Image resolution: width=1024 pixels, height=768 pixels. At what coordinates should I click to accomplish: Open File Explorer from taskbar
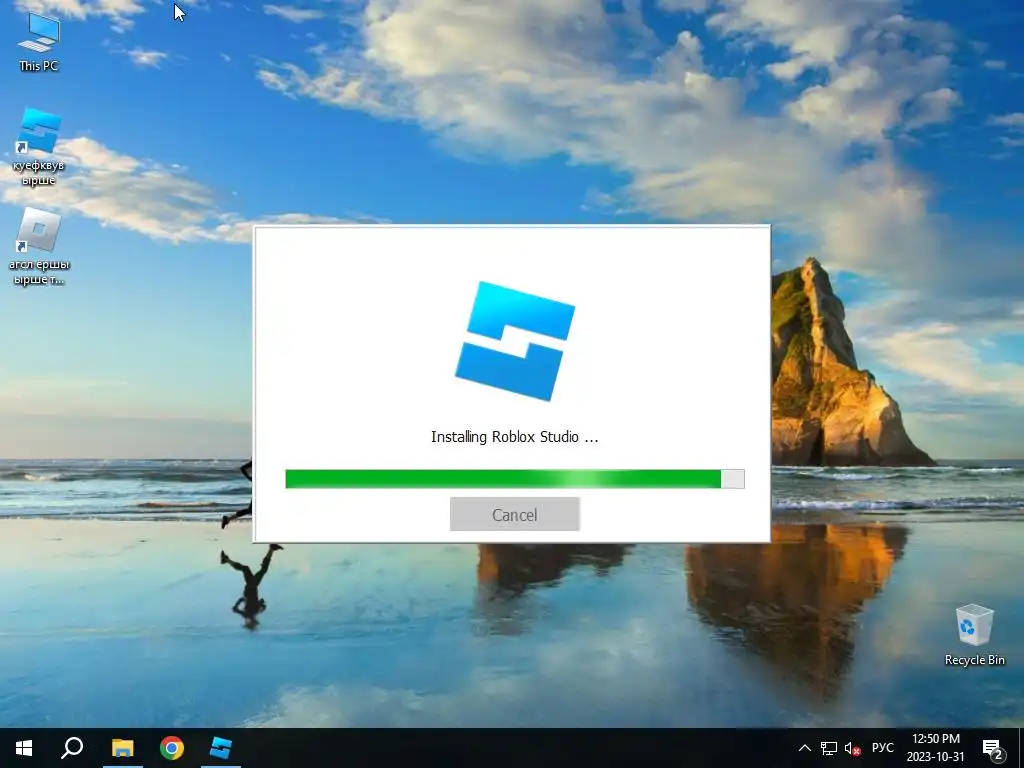(122, 748)
